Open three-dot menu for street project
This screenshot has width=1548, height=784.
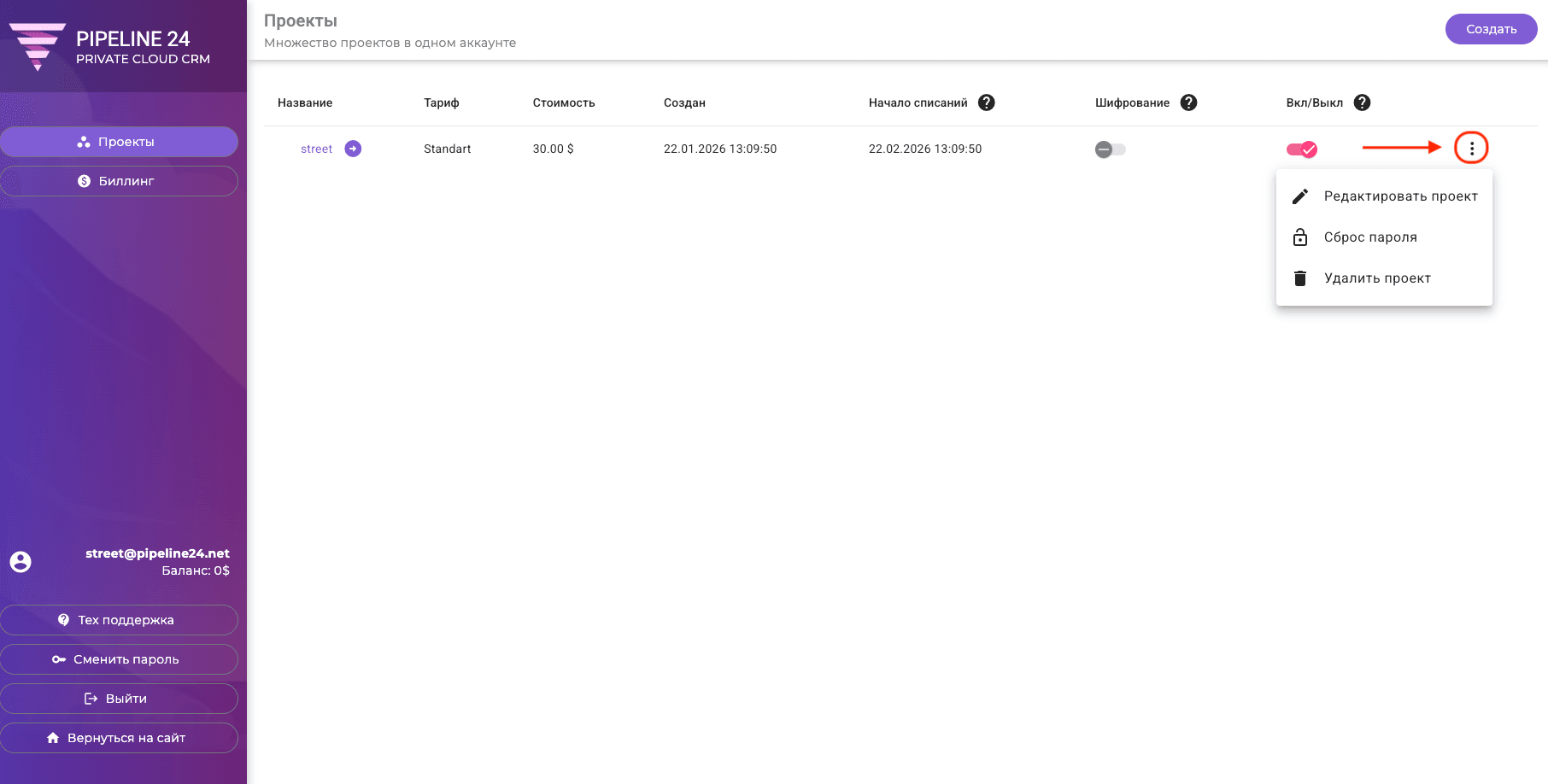tap(1471, 148)
